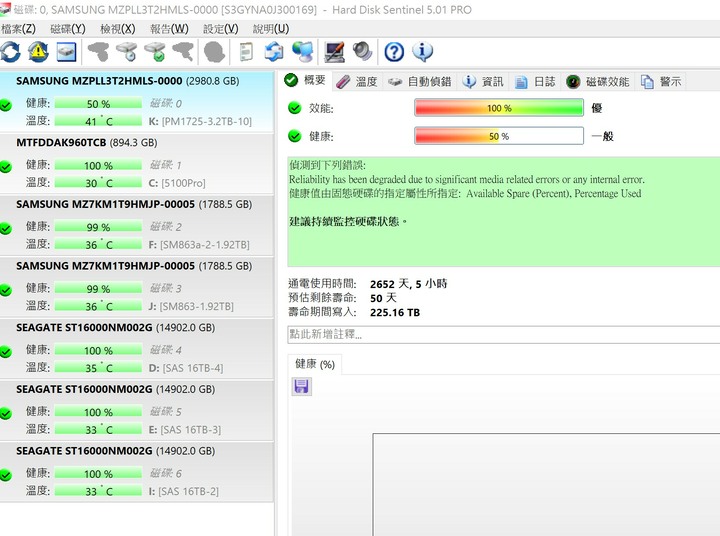
Task: Select SAMSUNG MZ7KM1T9HMJP disk 2 (F:) entry
Action: [x=137, y=226]
